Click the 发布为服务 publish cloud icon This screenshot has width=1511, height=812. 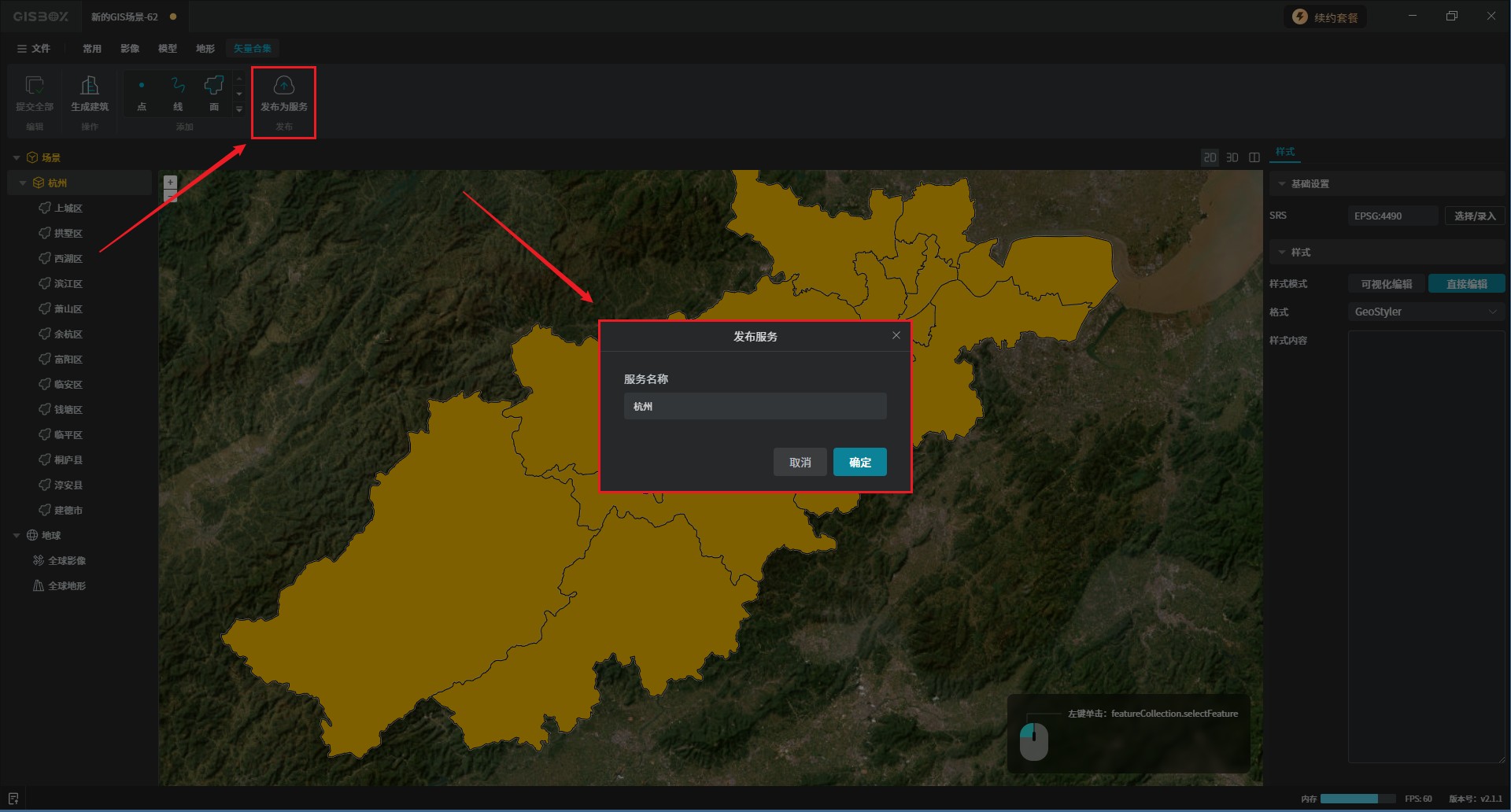(x=283, y=86)
